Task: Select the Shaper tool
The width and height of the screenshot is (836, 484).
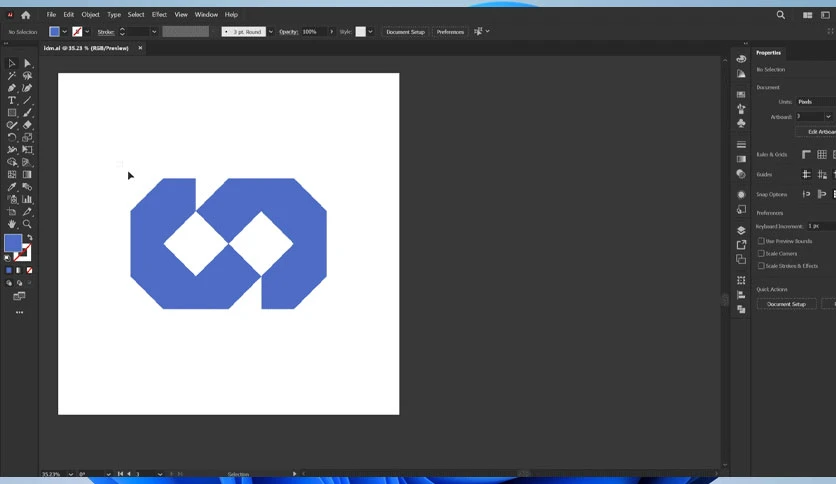Action: click(11, 125)
